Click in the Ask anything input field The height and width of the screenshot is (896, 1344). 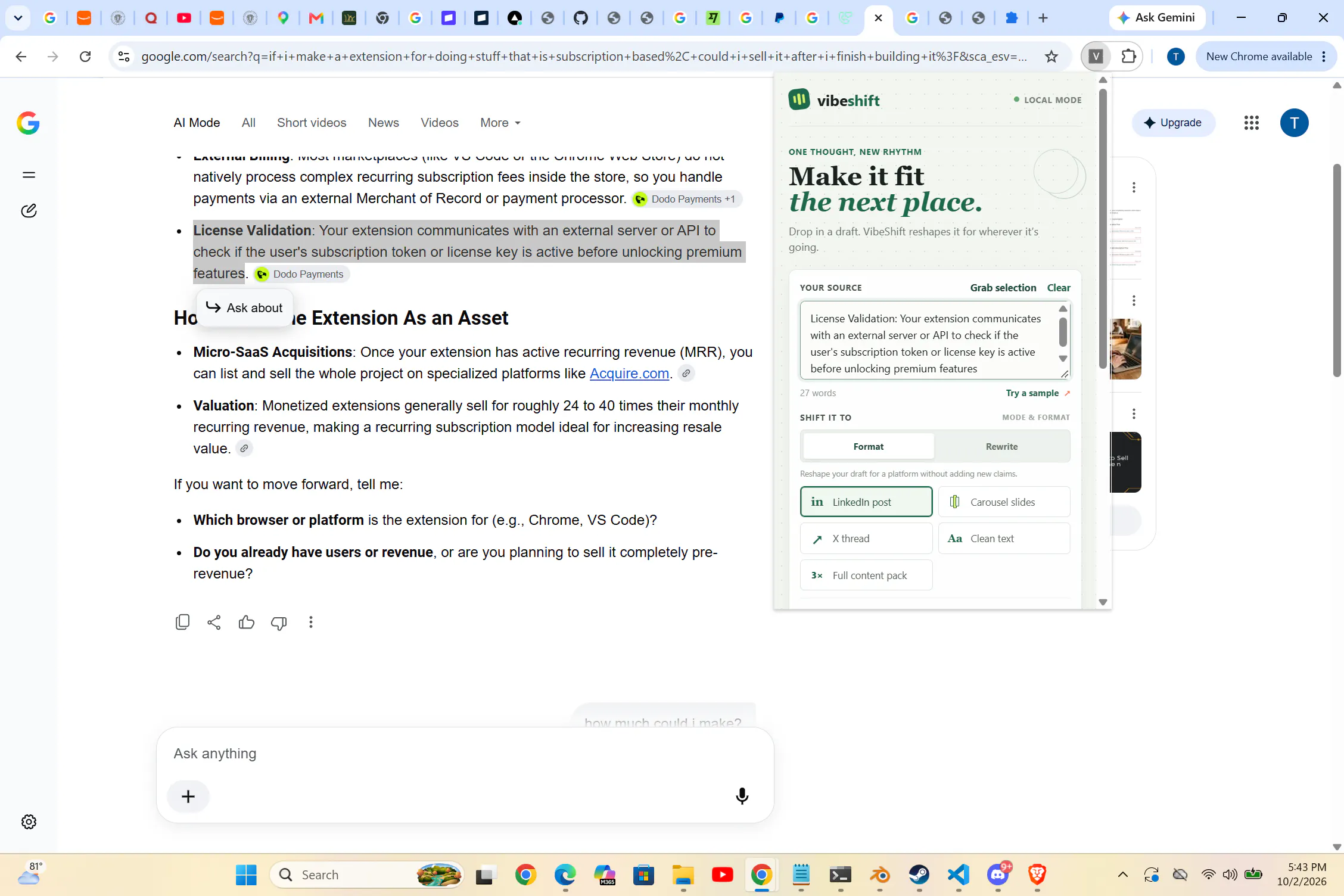(465, 754)
